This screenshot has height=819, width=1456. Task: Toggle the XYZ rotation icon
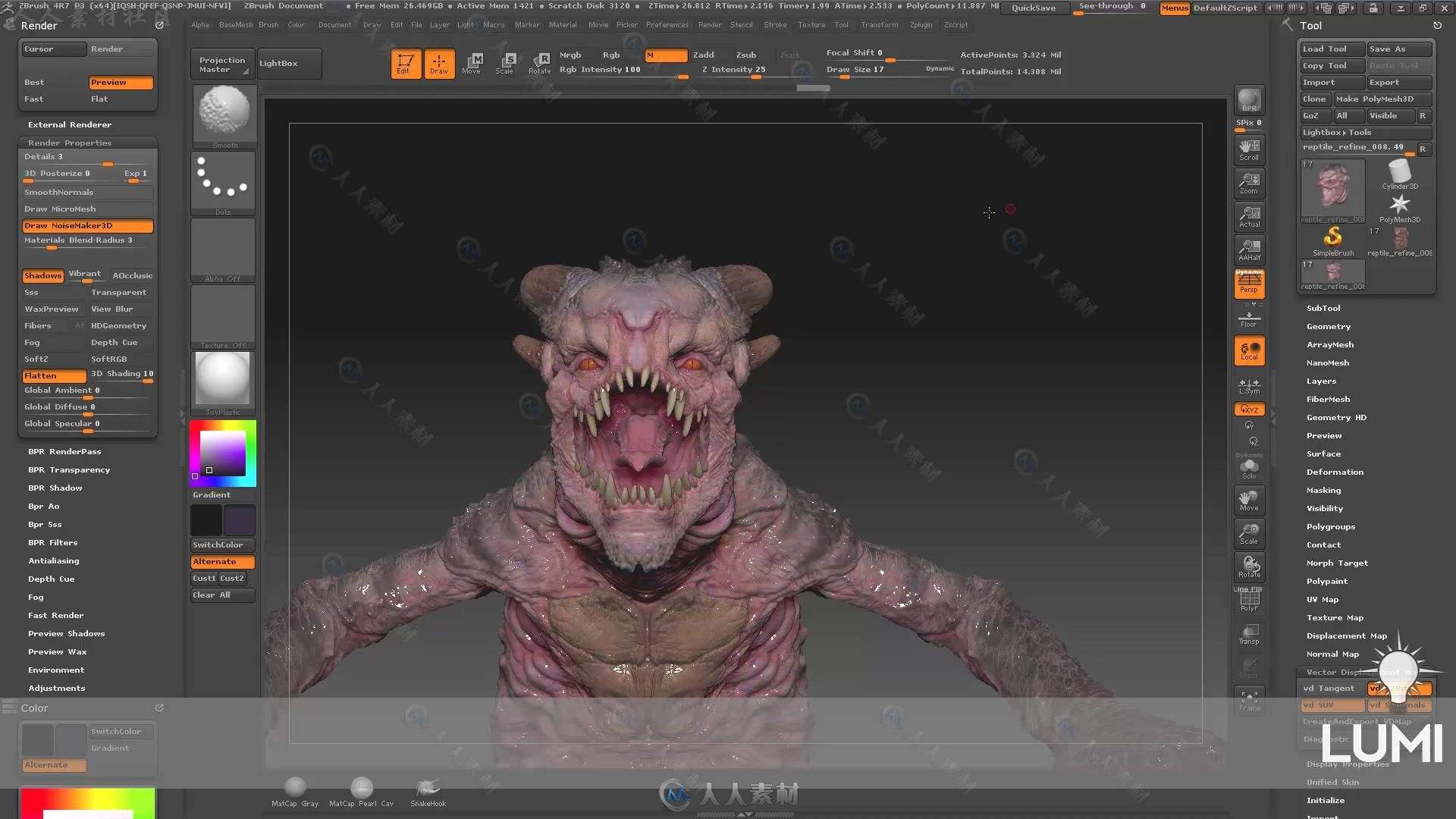pyautogui.click(x=1249, y=409)
